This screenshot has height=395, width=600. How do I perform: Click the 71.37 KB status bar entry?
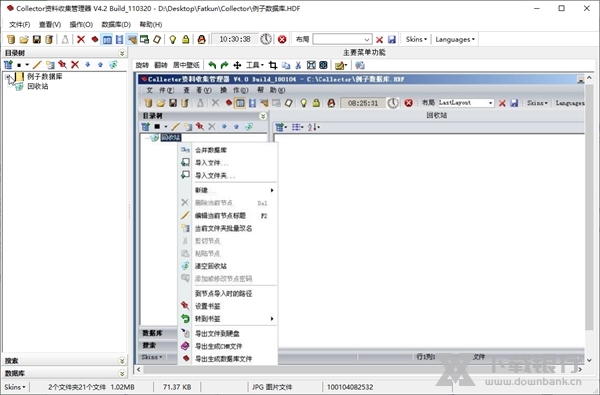pyautogui.click(x=177, y=387)
